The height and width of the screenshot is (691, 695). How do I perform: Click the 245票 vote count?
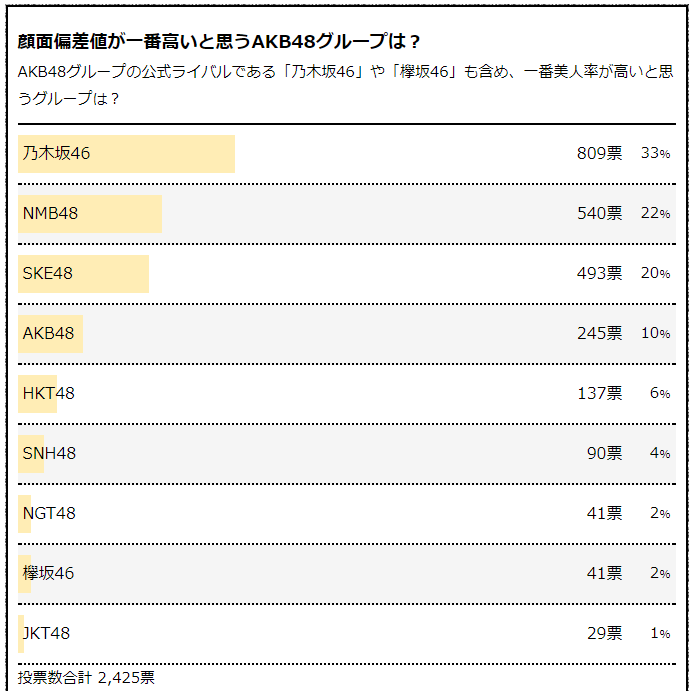599,334
